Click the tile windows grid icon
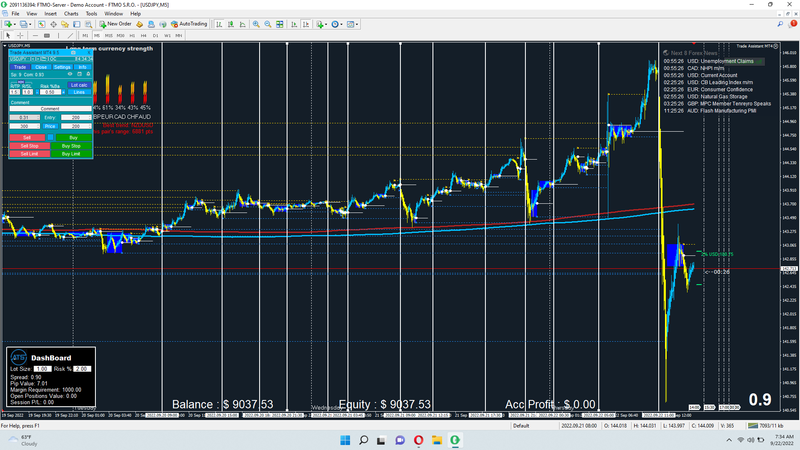The width and height of the screenshot is (800, 450). 280,24
